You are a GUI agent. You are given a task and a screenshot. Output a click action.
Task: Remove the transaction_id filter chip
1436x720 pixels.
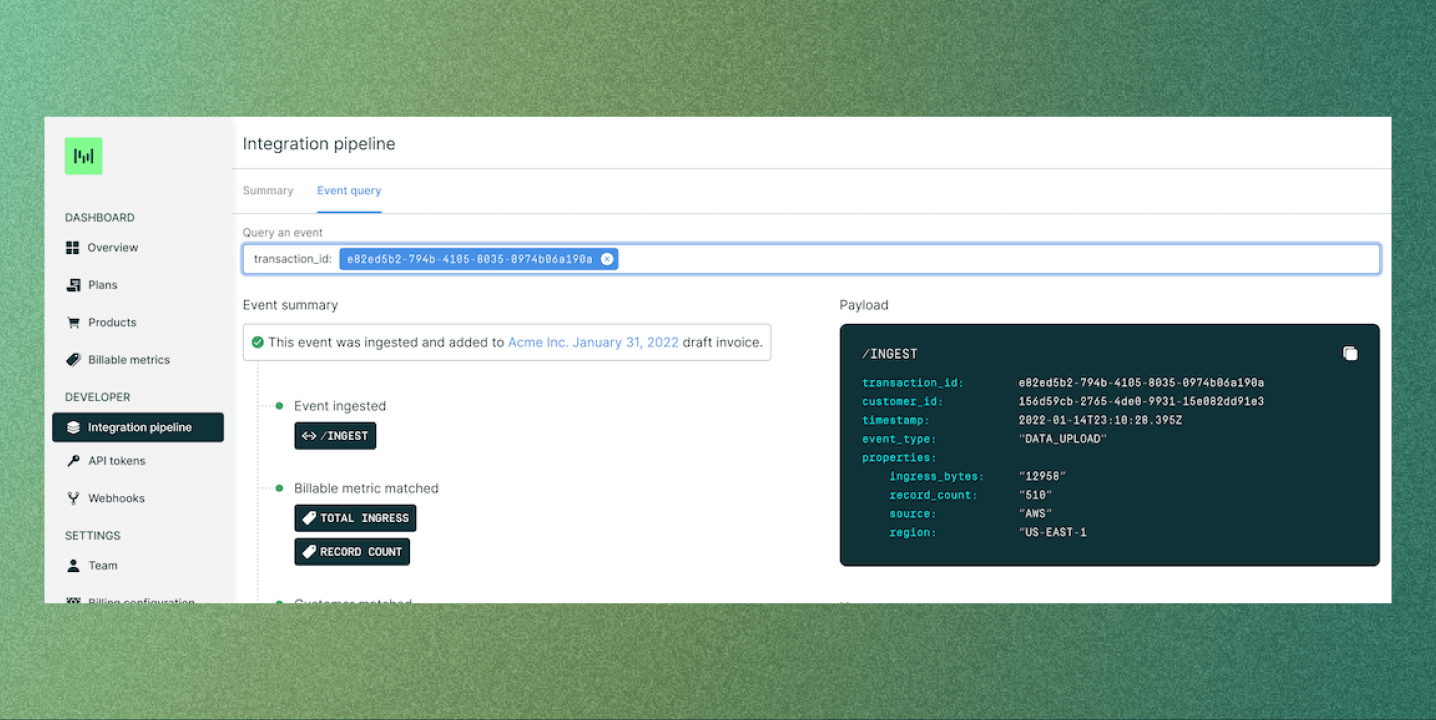607,258
